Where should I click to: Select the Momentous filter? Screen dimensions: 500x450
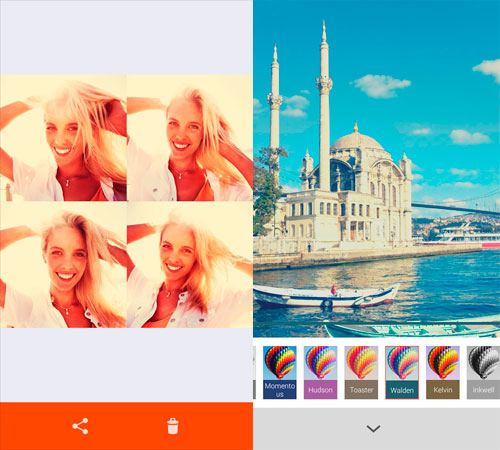280,372
